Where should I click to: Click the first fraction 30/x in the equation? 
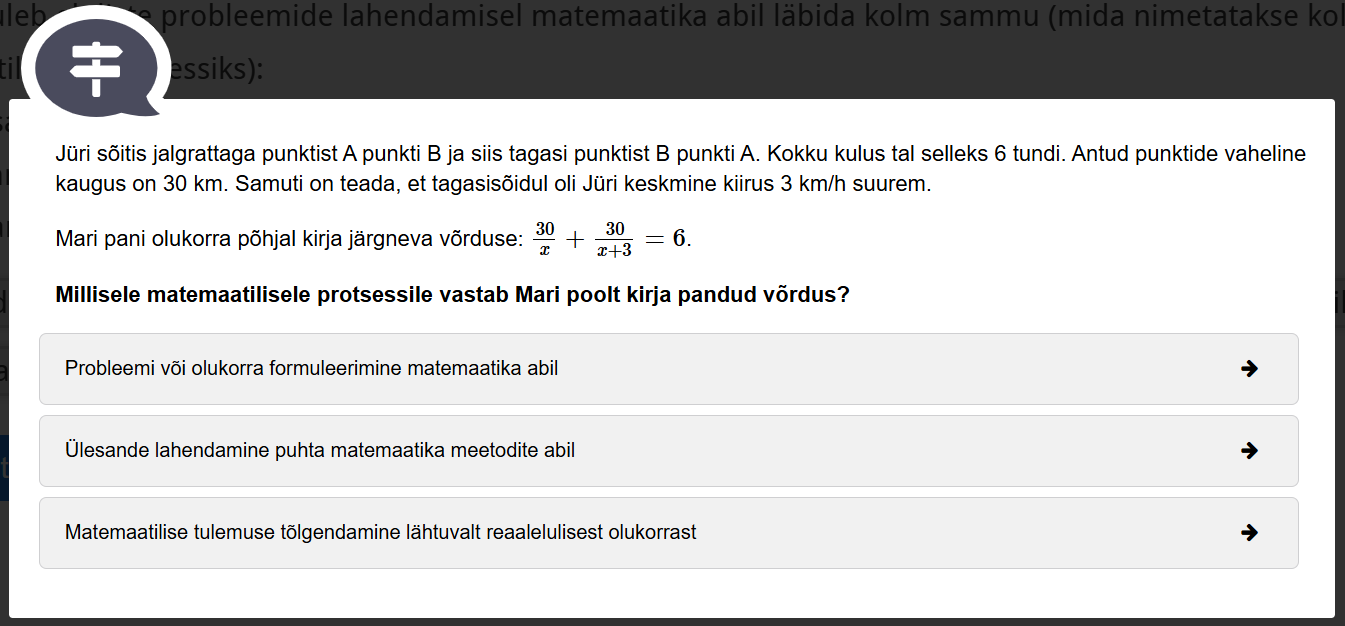click(x=544, y=239)
